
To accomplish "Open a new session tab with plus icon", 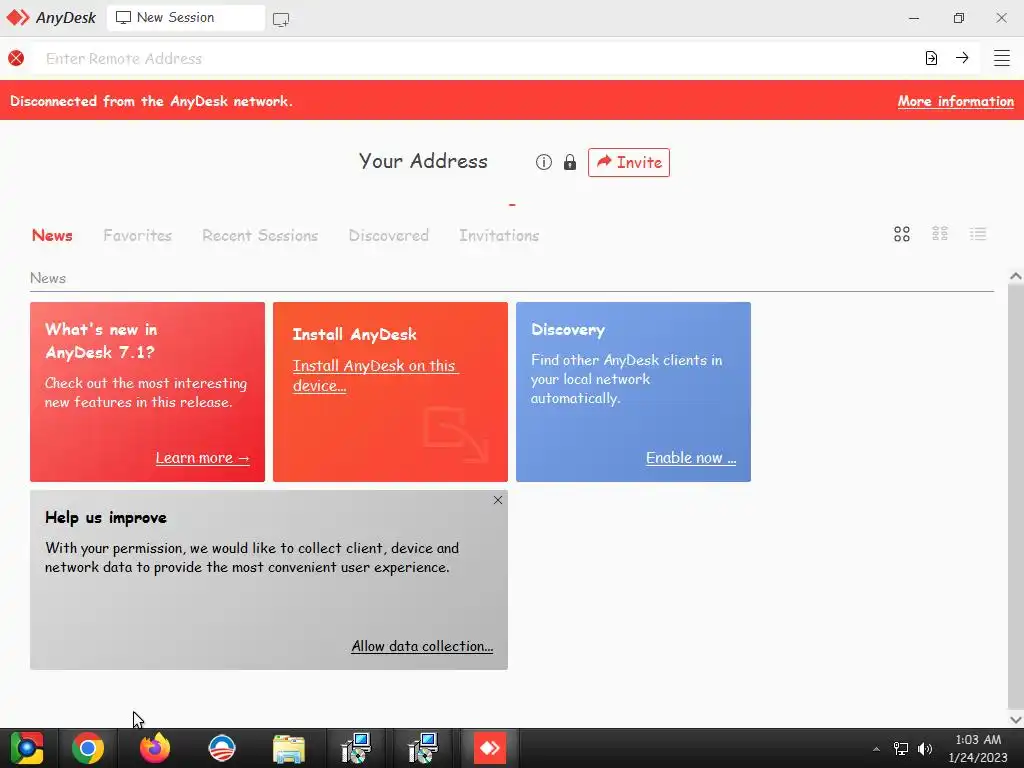I will (281, 20).
